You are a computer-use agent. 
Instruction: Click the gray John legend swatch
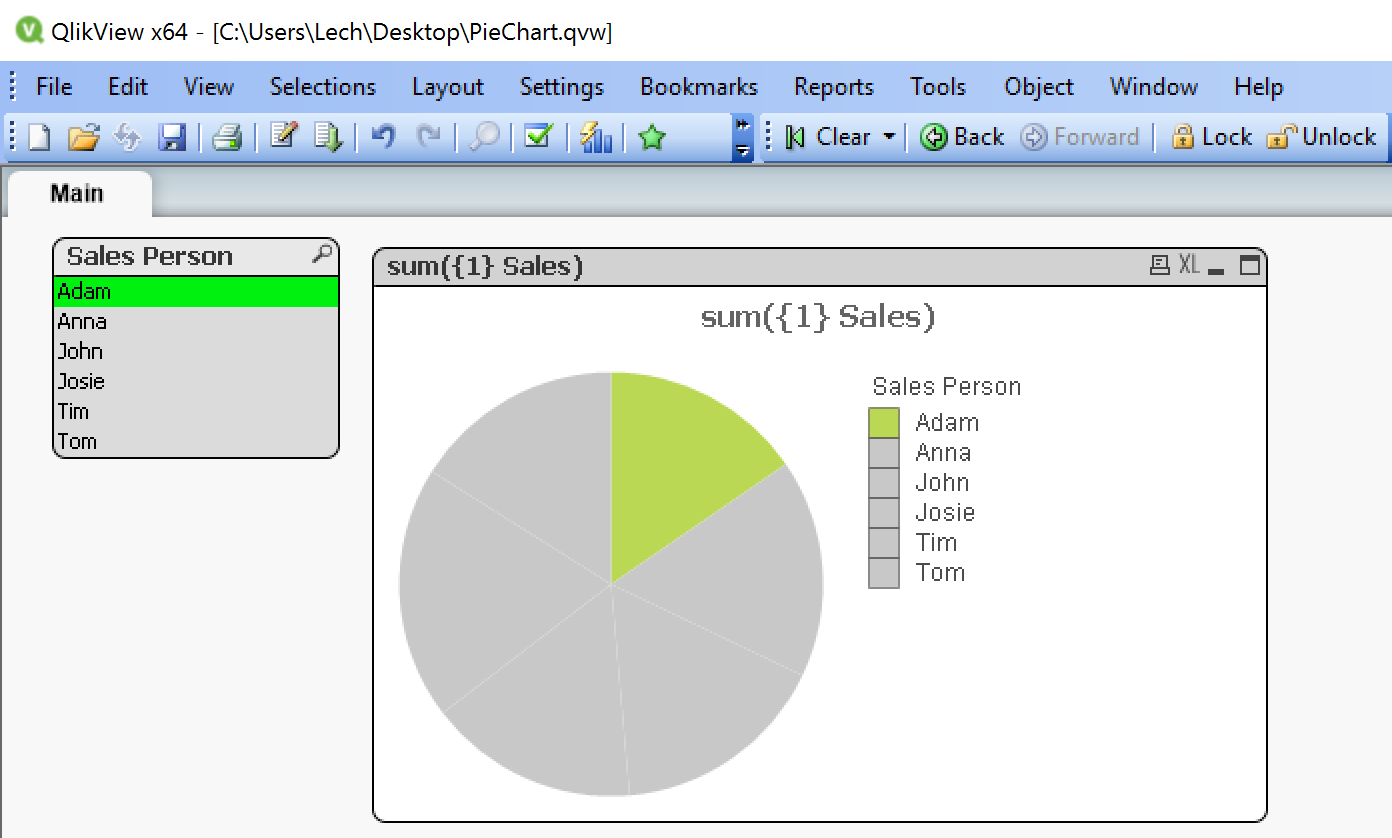pos(884,483)
